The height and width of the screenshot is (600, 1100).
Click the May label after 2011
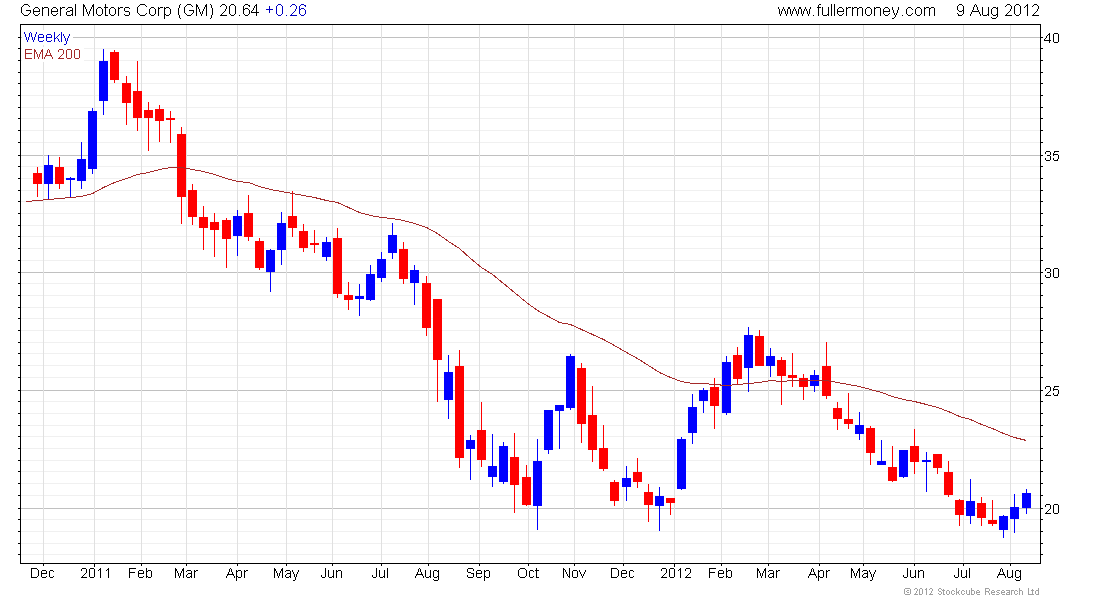[286, 573]
